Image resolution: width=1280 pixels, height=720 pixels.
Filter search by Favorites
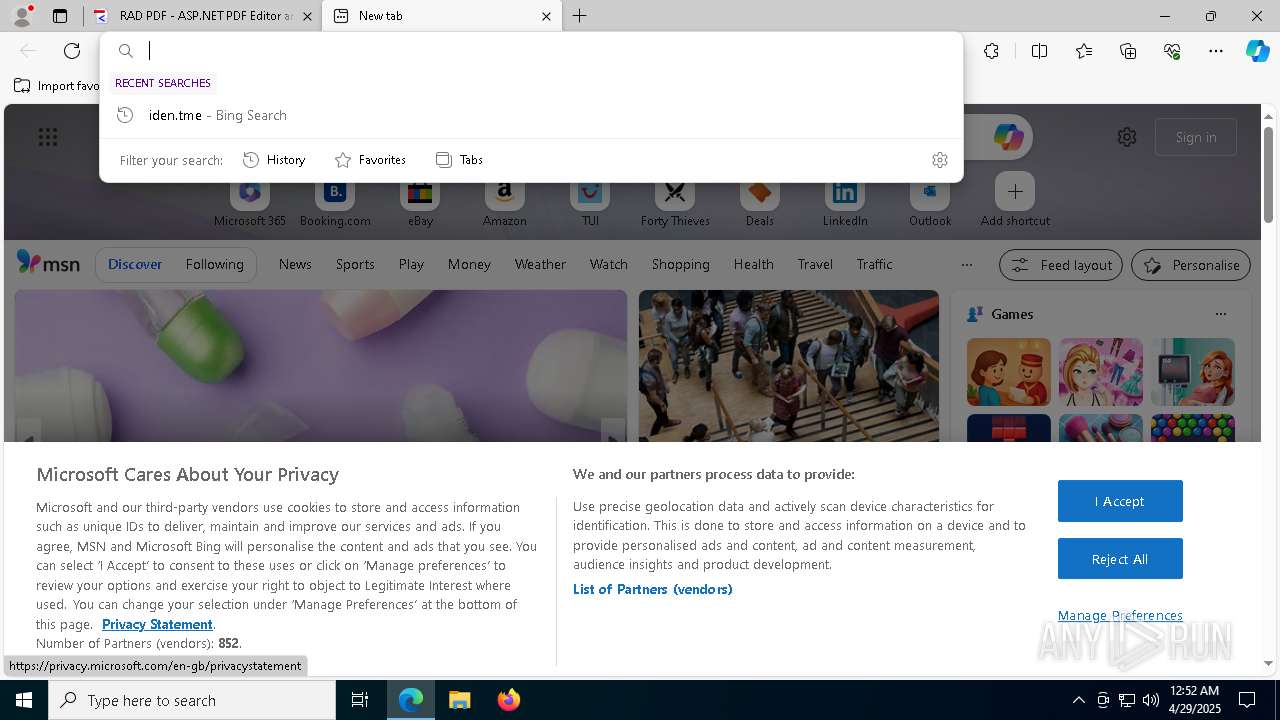(370, 160)
